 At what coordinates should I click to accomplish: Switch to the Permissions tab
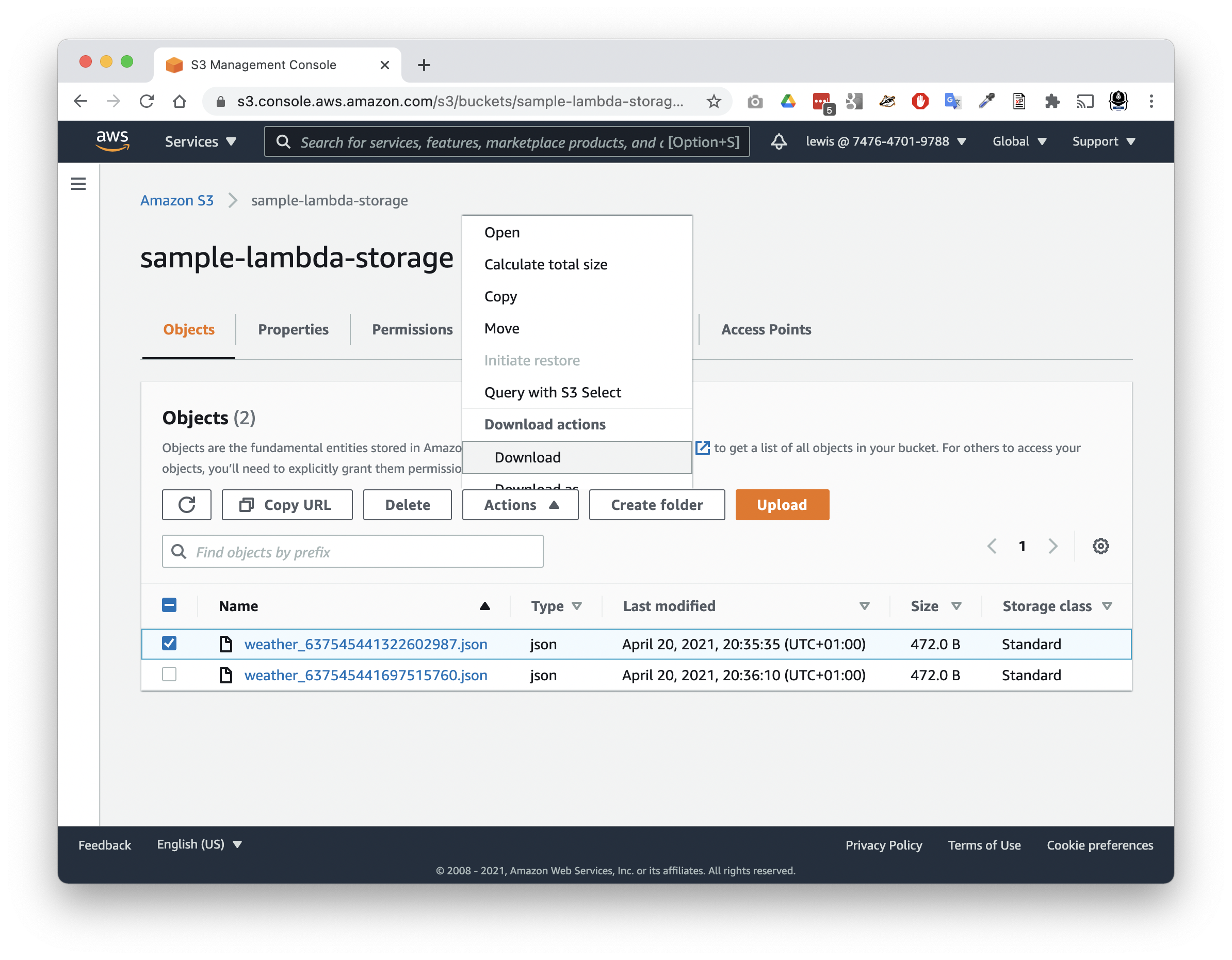tap(412, 330)
